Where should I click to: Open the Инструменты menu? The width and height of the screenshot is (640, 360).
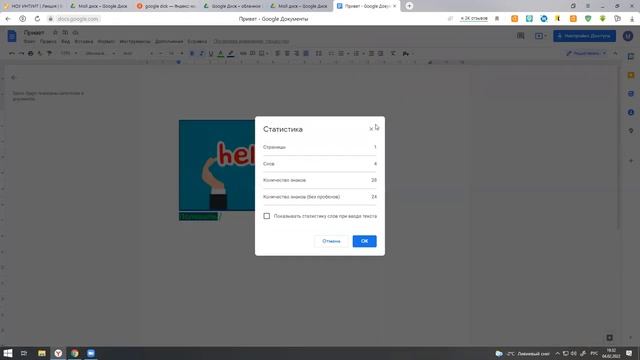[135, 42]
